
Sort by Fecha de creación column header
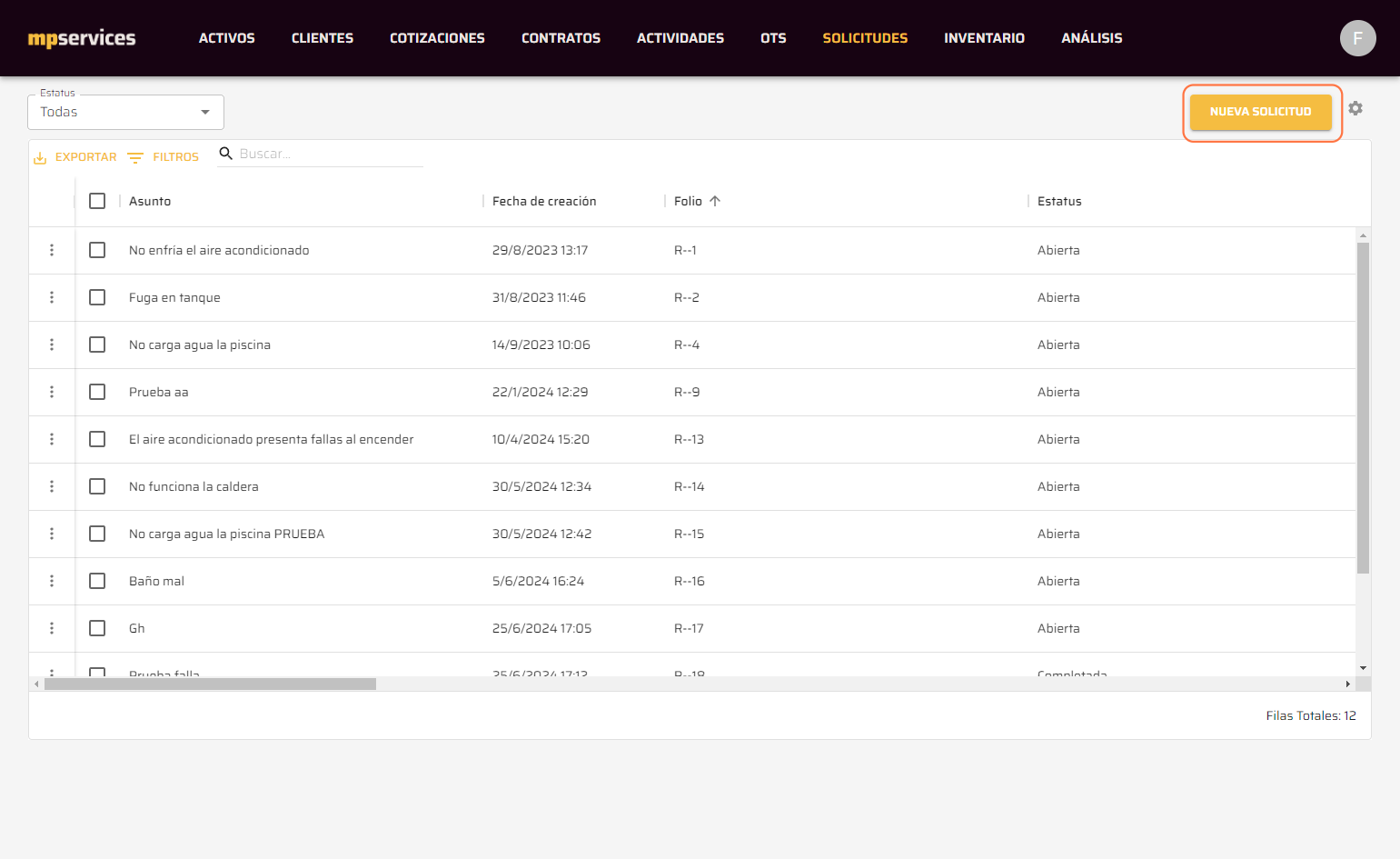click(544, 201)
